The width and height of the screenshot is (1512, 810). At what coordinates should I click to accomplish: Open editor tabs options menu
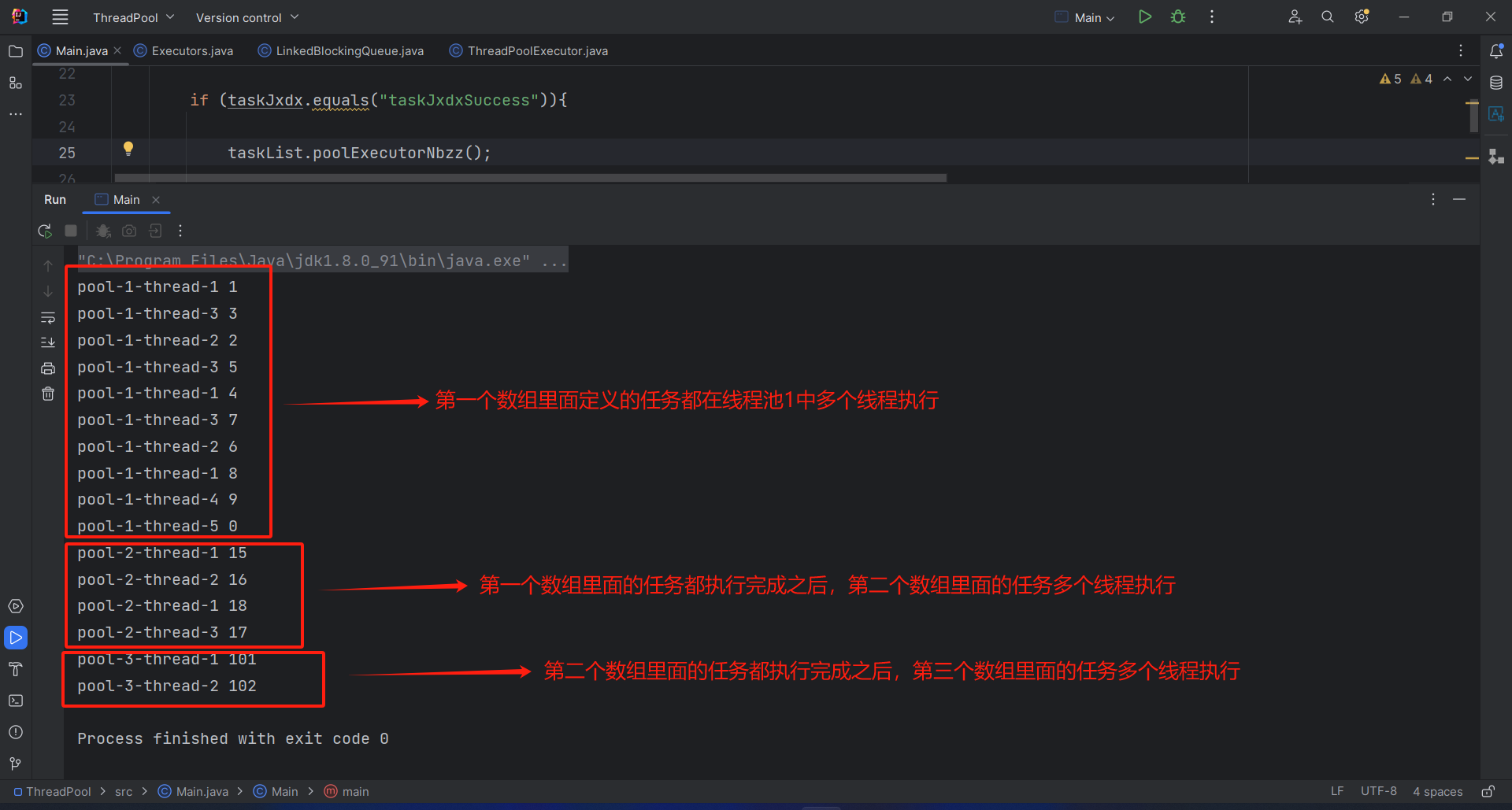tap(1461, 50)
